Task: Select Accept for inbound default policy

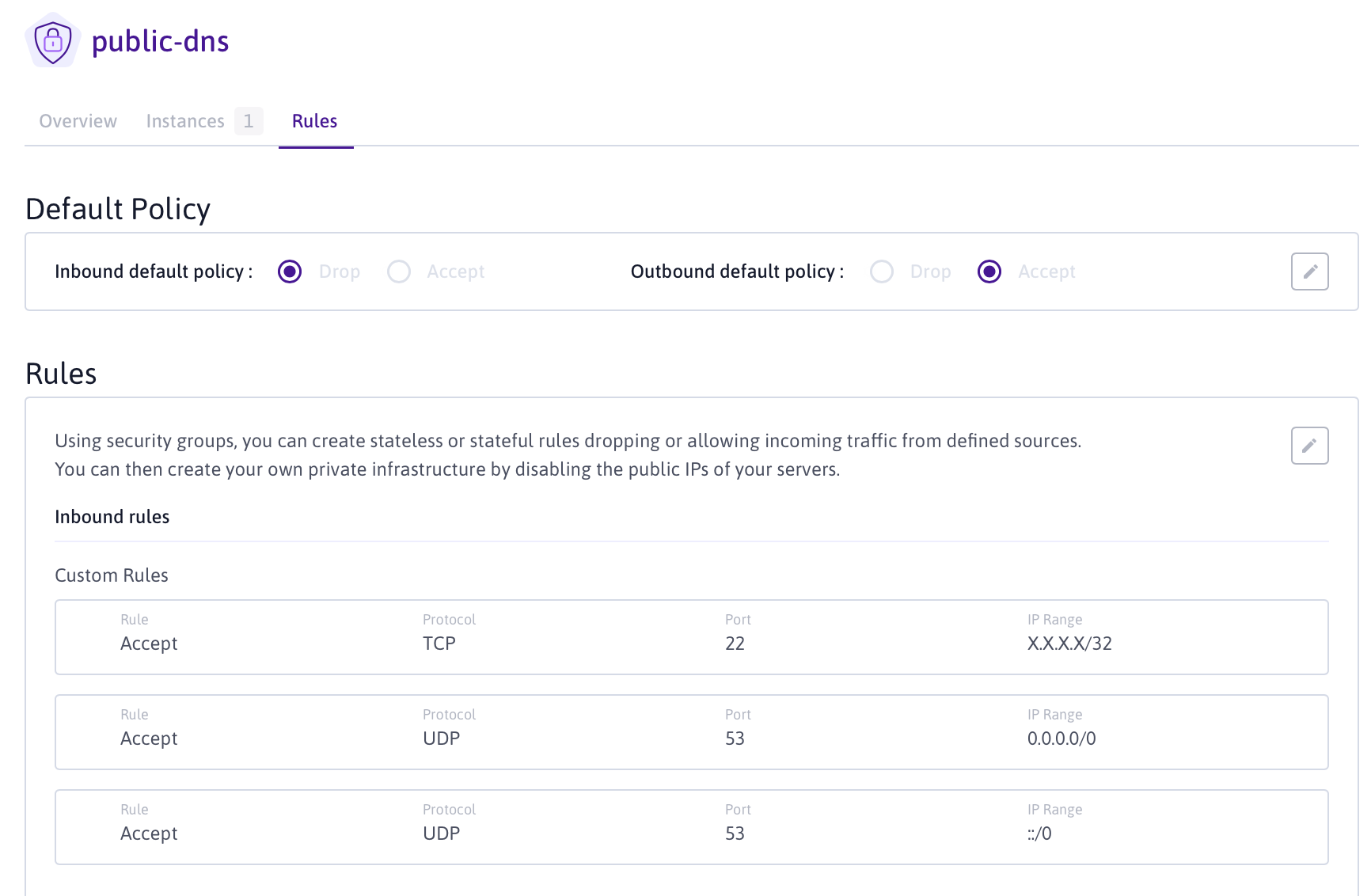Action: point(399,271)
